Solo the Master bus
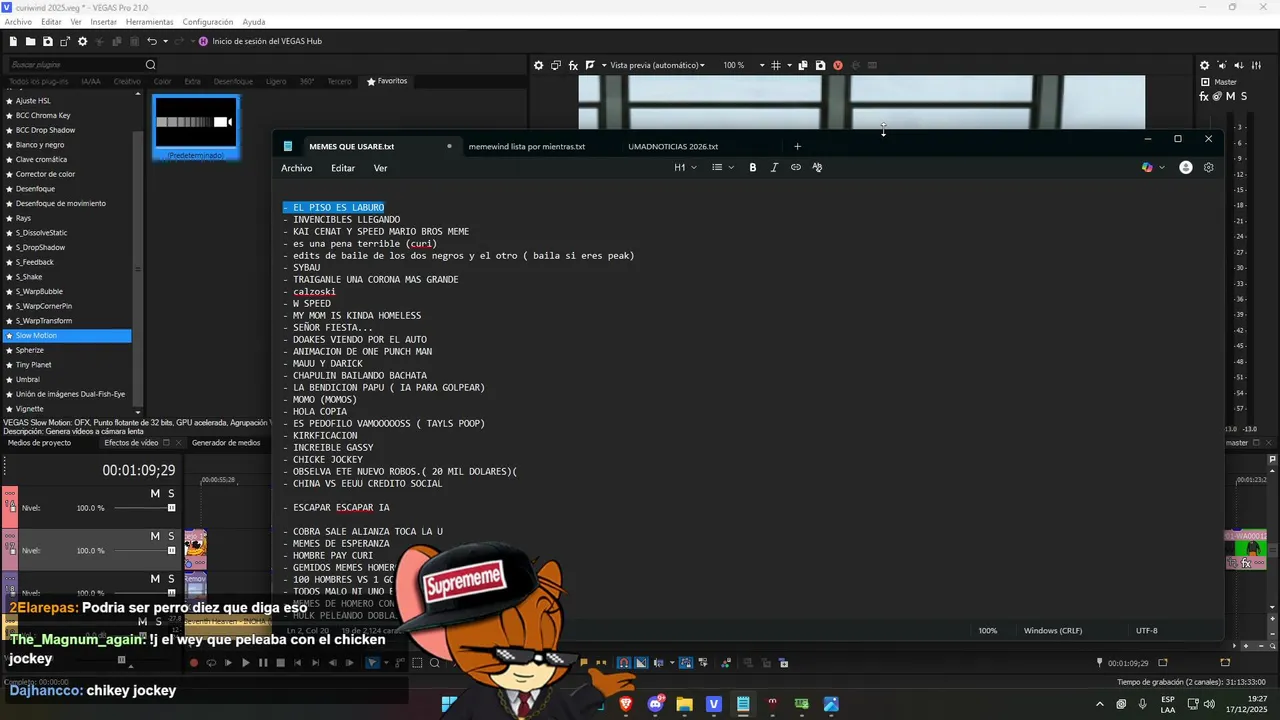This screenshot has width=1280, height=720. click(1243, 96)
